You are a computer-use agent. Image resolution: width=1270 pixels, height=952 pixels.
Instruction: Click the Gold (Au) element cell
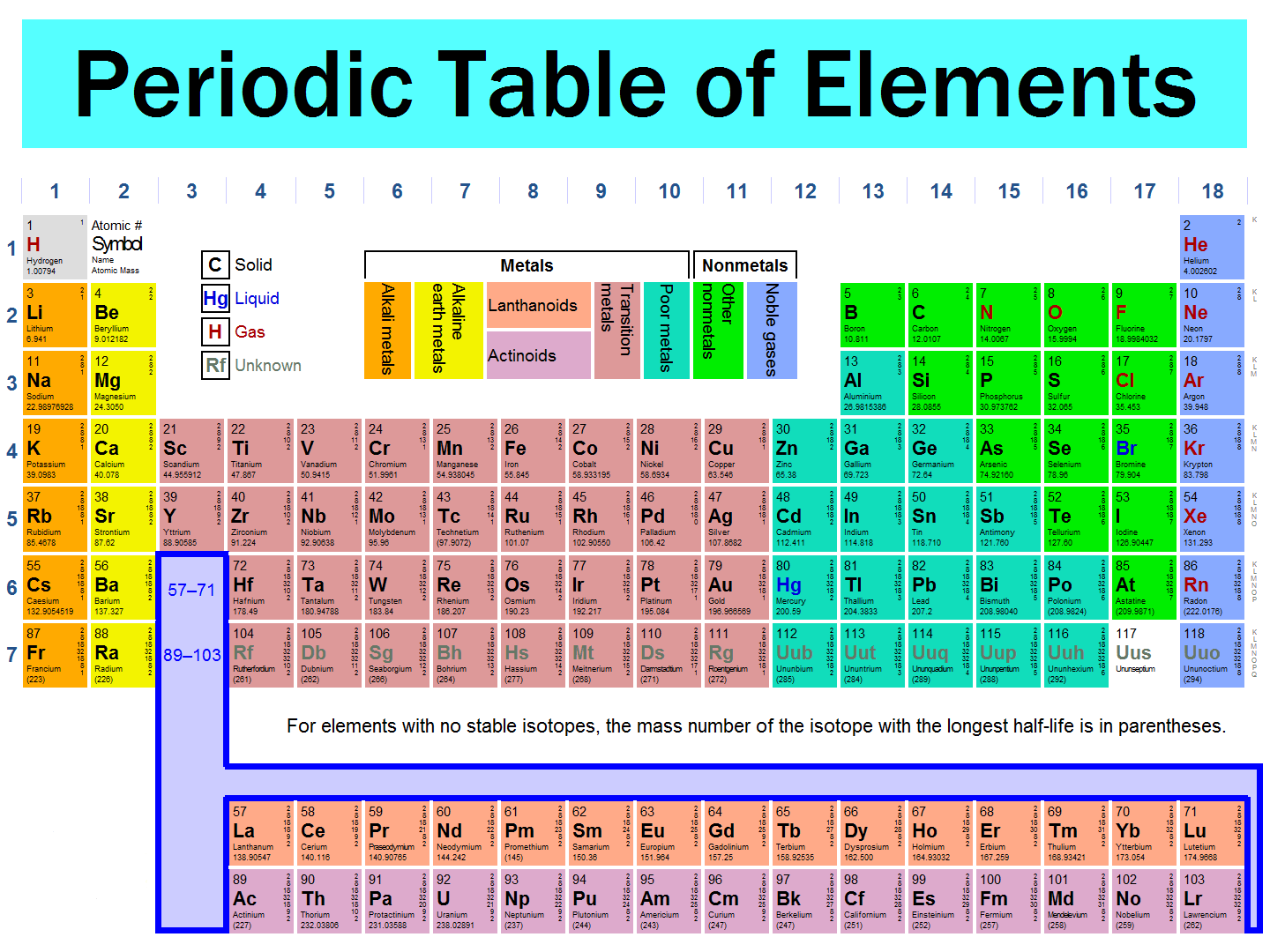pos(736,587)
